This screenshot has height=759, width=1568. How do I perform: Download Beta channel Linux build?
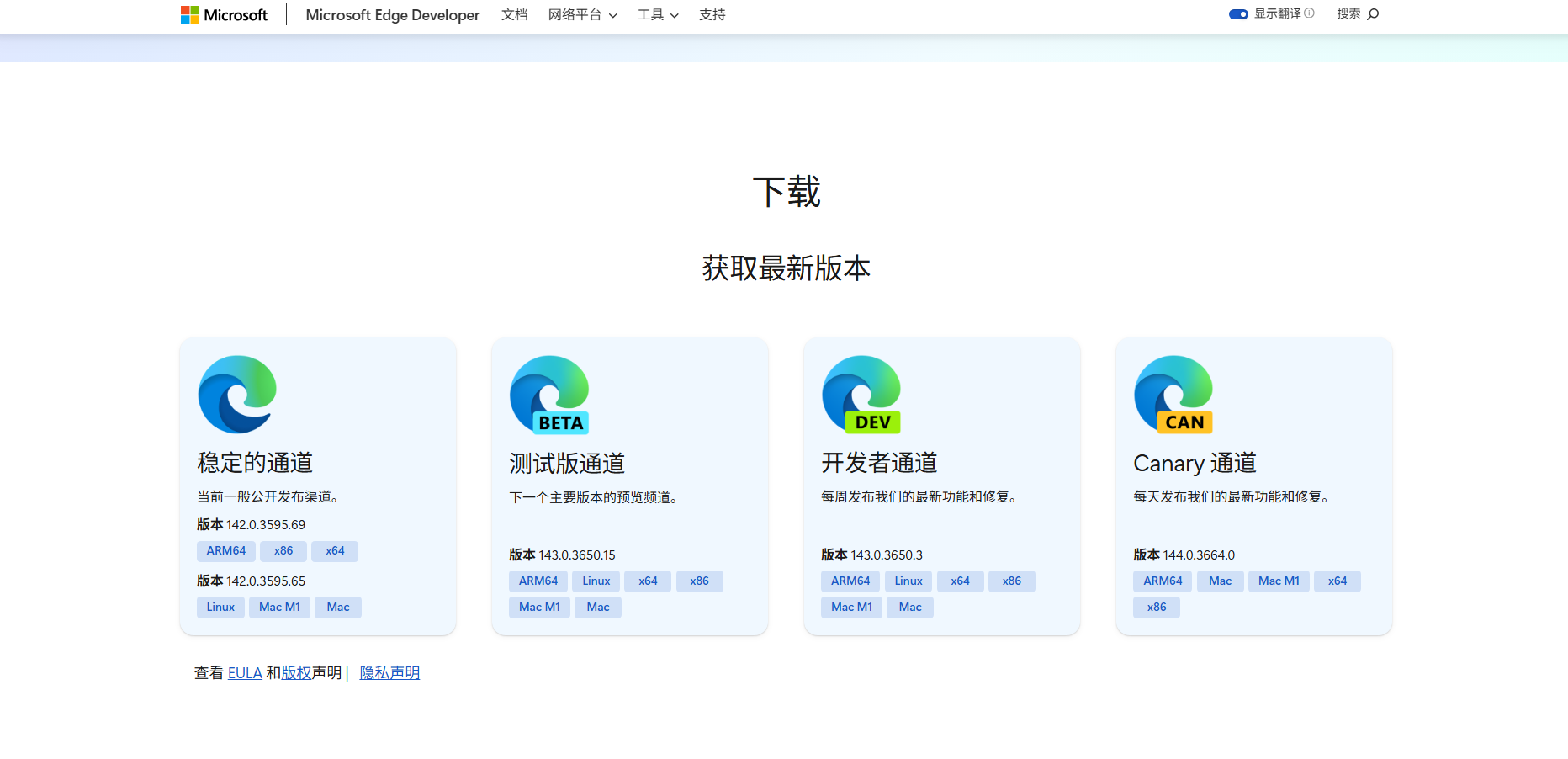pyautogui.click(x=596, y=581)
